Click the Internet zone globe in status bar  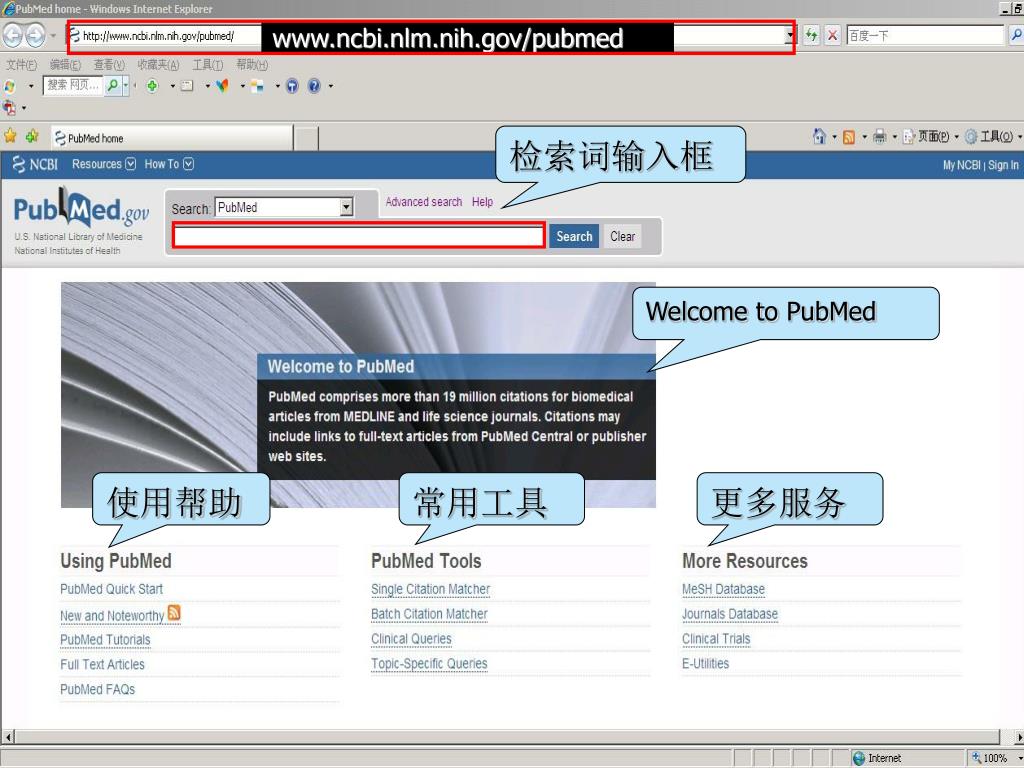pos(859,758)
